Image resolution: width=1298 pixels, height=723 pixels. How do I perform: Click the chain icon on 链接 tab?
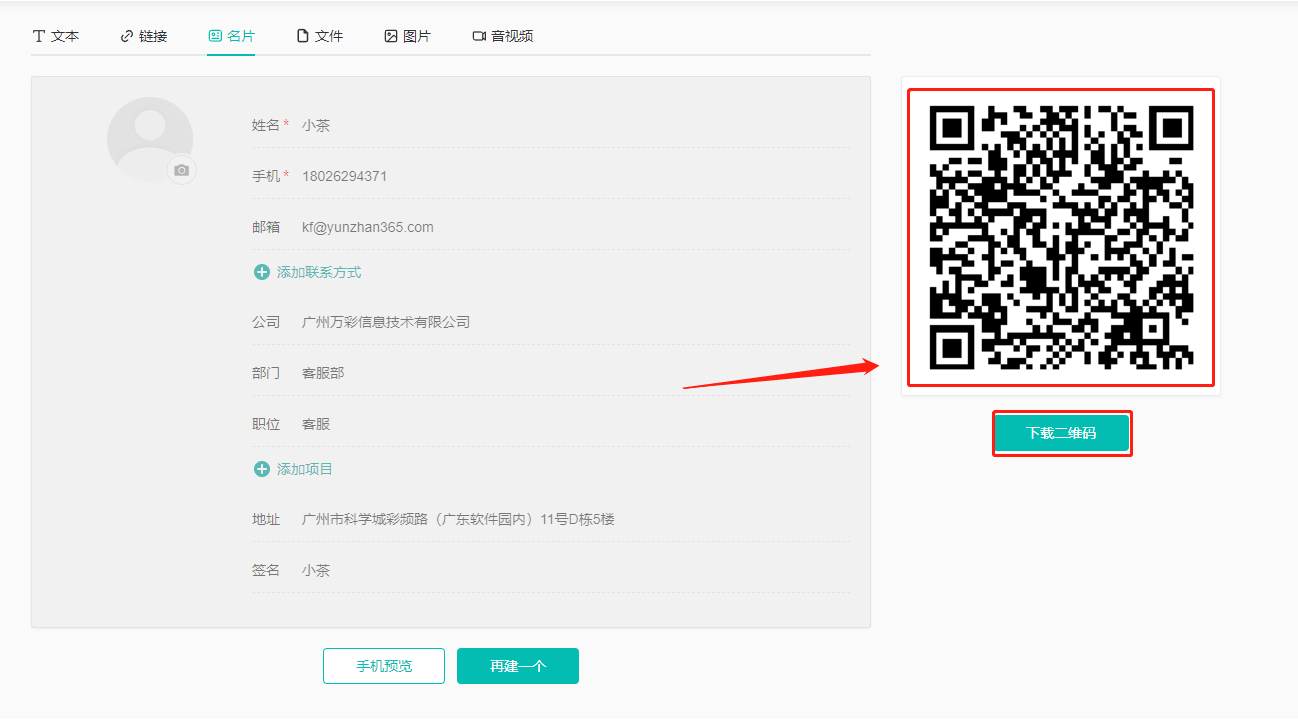point(127,36)
